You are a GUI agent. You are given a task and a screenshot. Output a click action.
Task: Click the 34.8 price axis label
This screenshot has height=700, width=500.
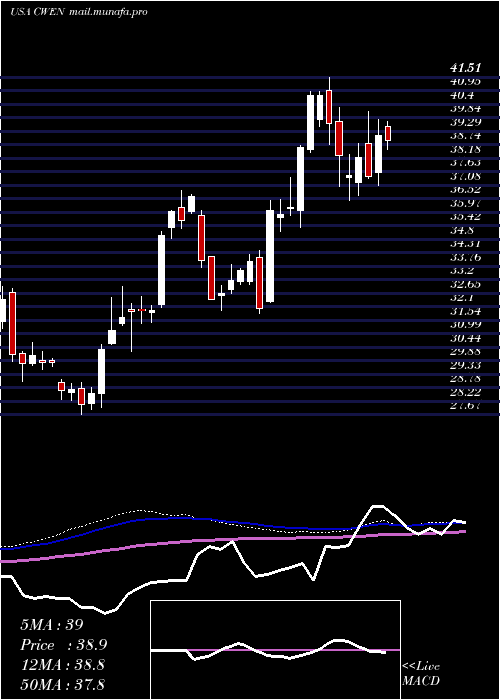point(462,230)
